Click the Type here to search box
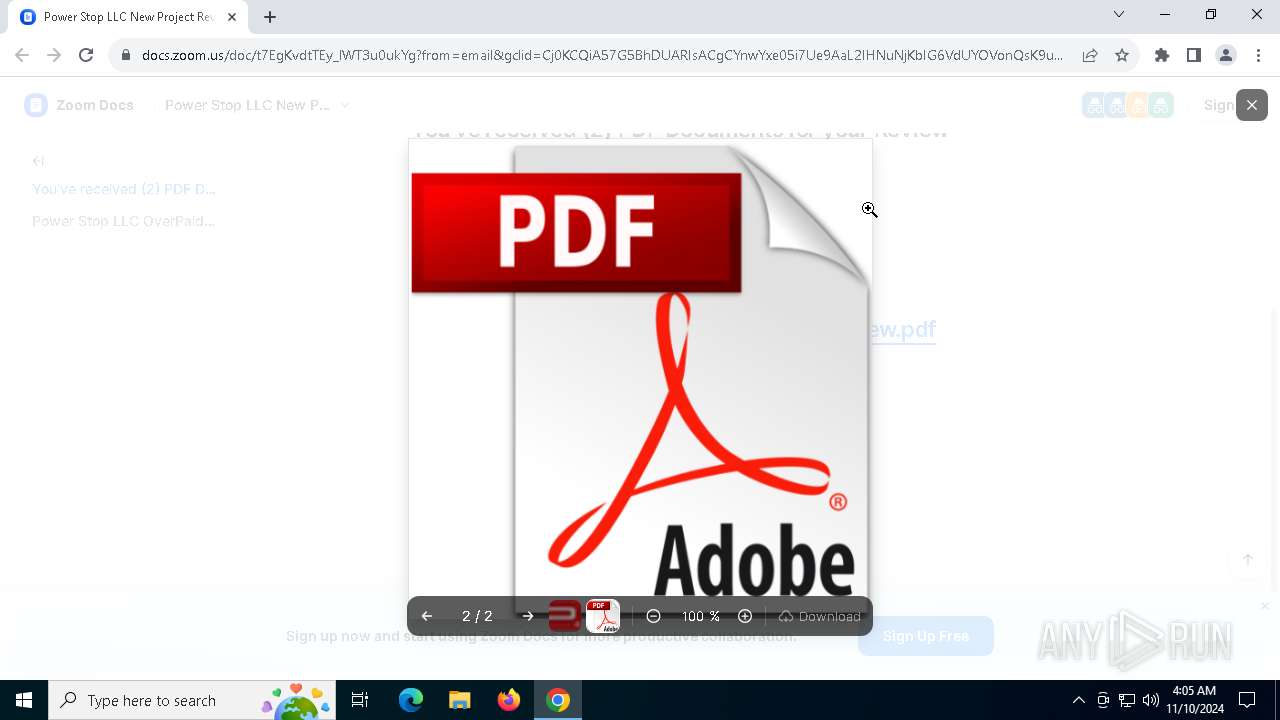 [193, 700]
